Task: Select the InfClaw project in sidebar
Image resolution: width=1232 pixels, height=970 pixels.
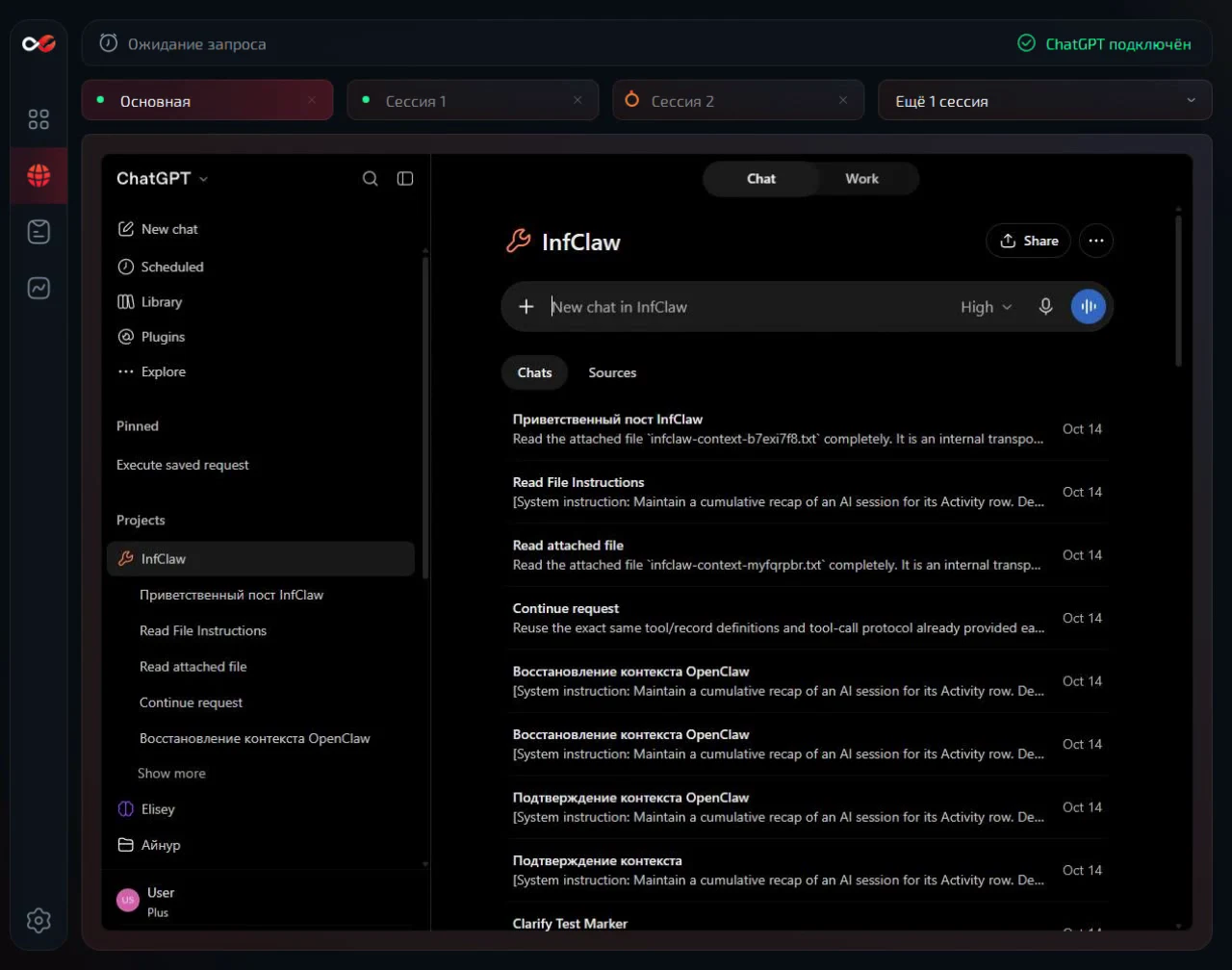Action: pos(261,558)
